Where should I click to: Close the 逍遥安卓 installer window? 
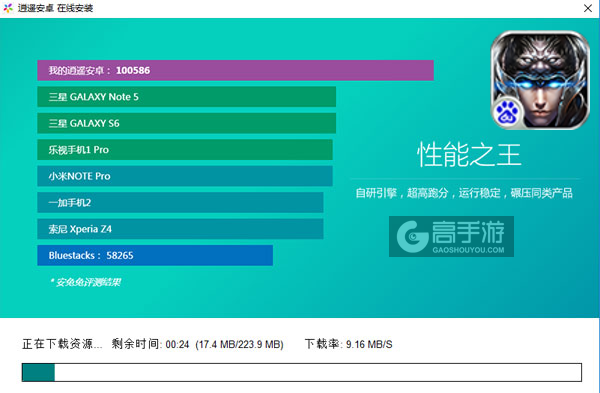tap(588, 8)
